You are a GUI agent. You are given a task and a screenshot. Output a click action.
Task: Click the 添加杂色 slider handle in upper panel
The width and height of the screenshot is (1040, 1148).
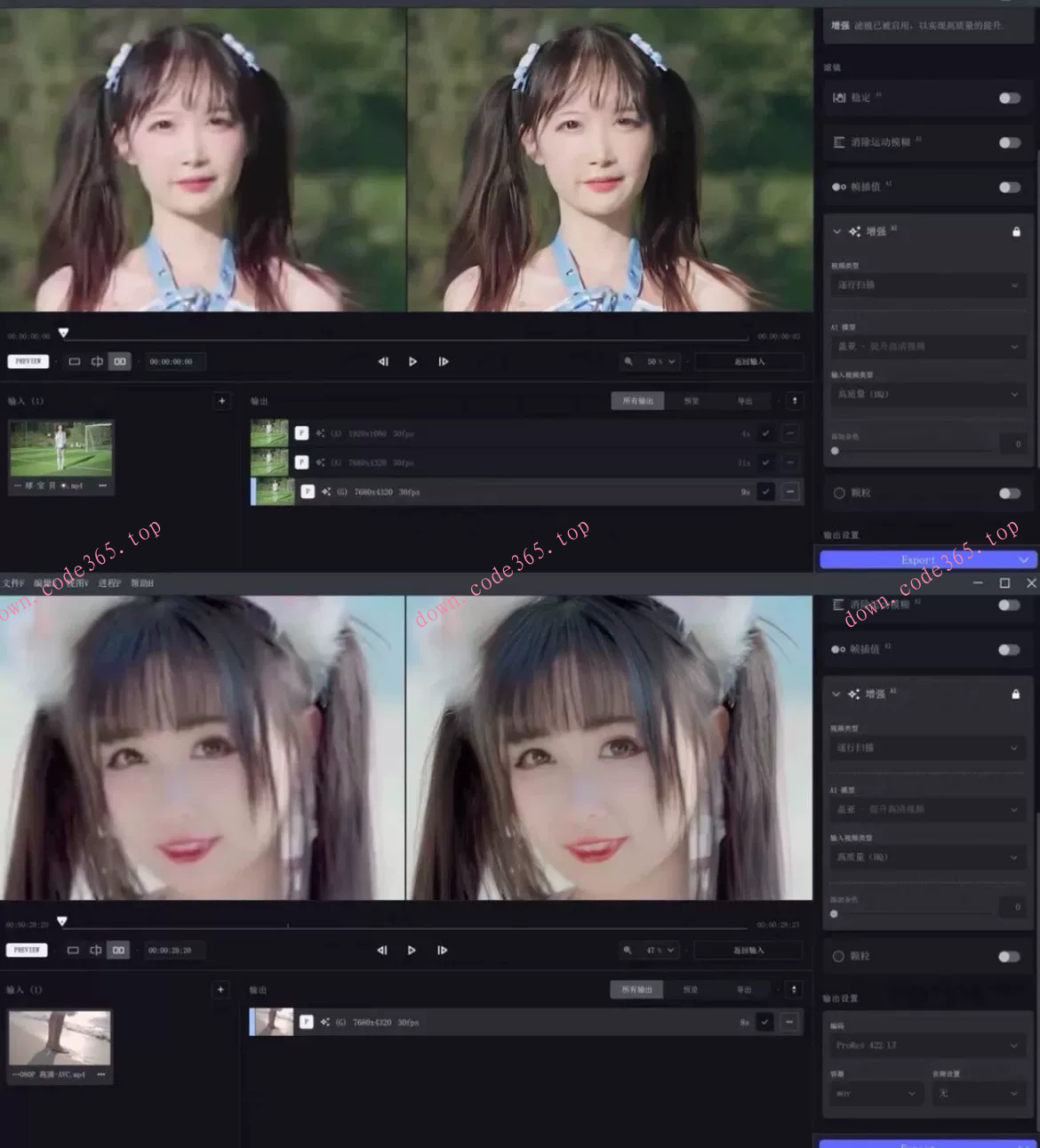coord(835,451)
